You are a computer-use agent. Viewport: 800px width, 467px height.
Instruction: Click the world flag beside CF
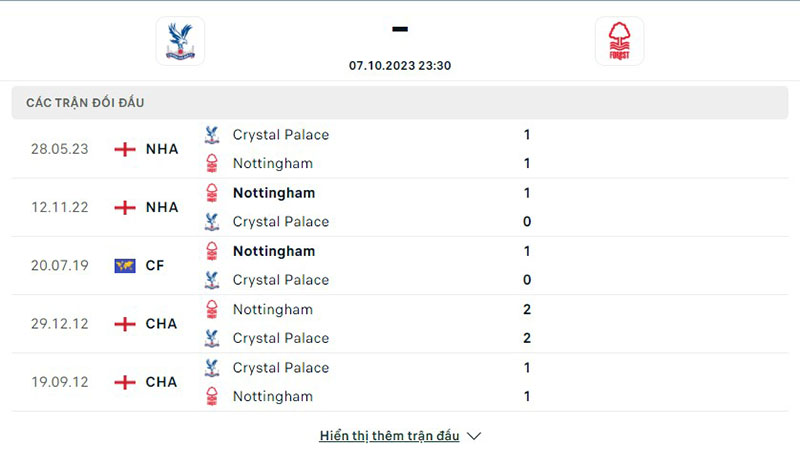(x=125, y=266)
